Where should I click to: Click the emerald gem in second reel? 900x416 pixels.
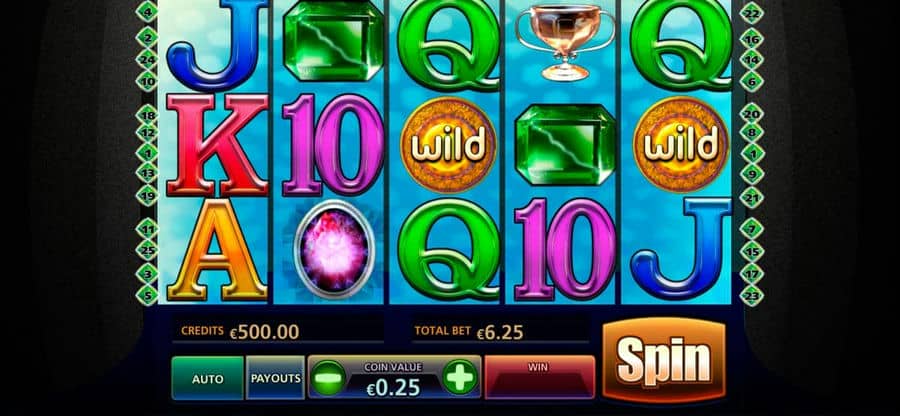[x=333, y=41]
